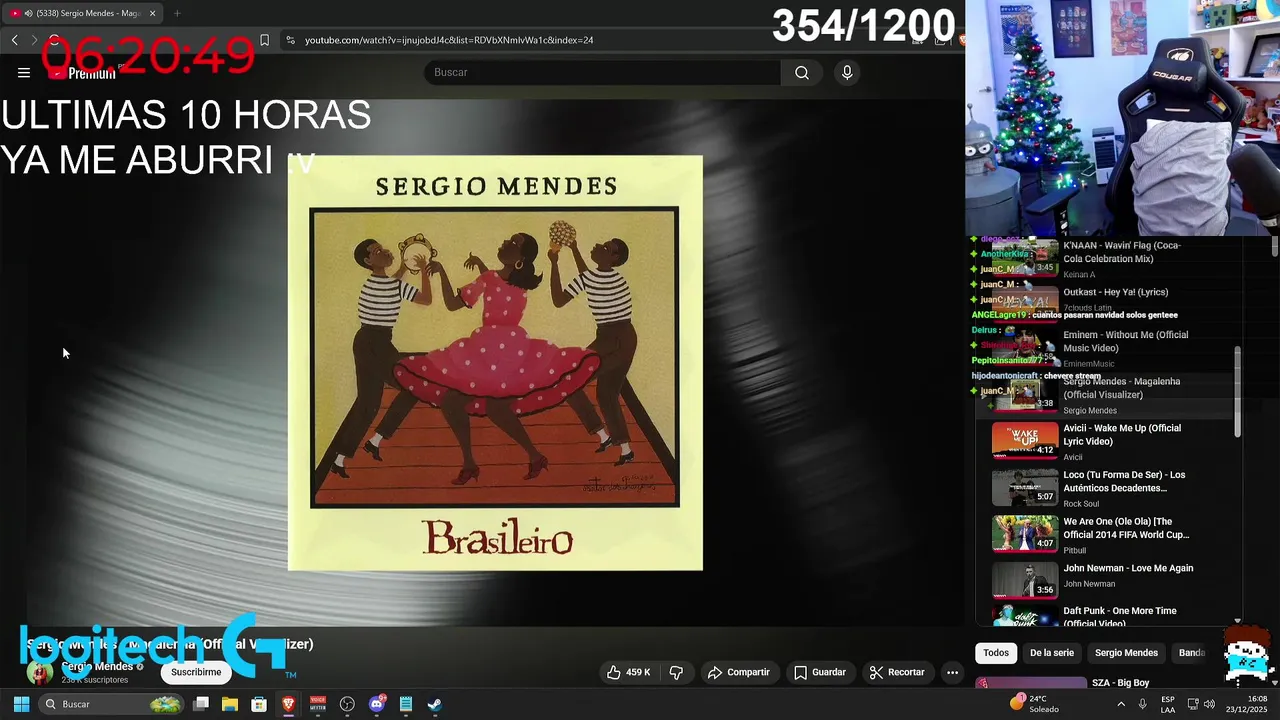Click the youtube.com address bar URL
The width and height of the screenshot is (1280, 720).
[449, 40]
